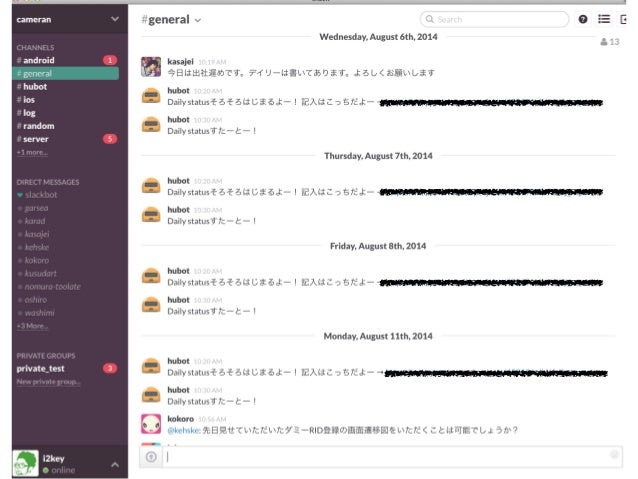The width and height of the screenshot is (638, 479).
Task: Show hidden channels via +1 more link
Action: pos(32,152)
